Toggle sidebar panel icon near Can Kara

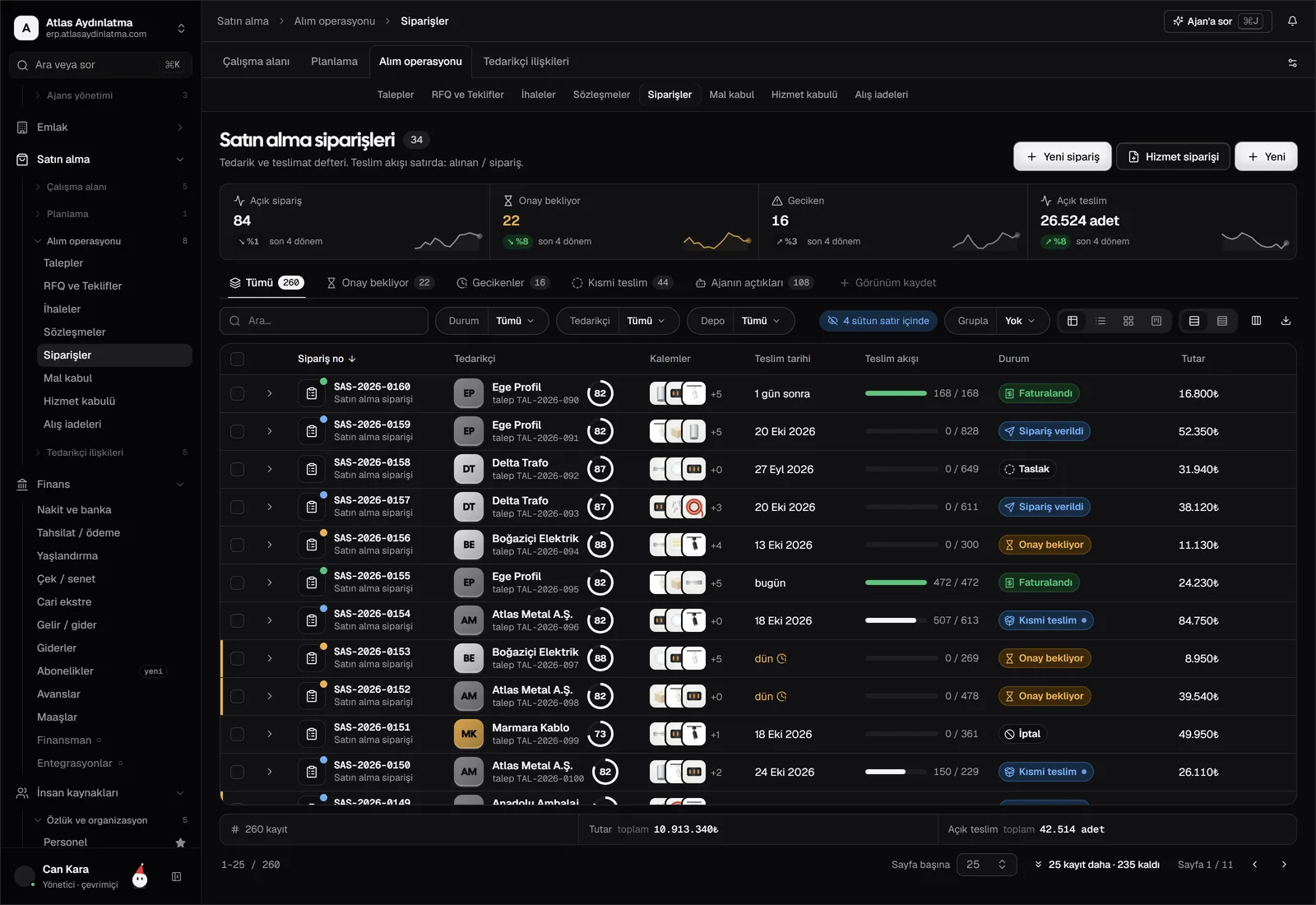click(176, 877)
